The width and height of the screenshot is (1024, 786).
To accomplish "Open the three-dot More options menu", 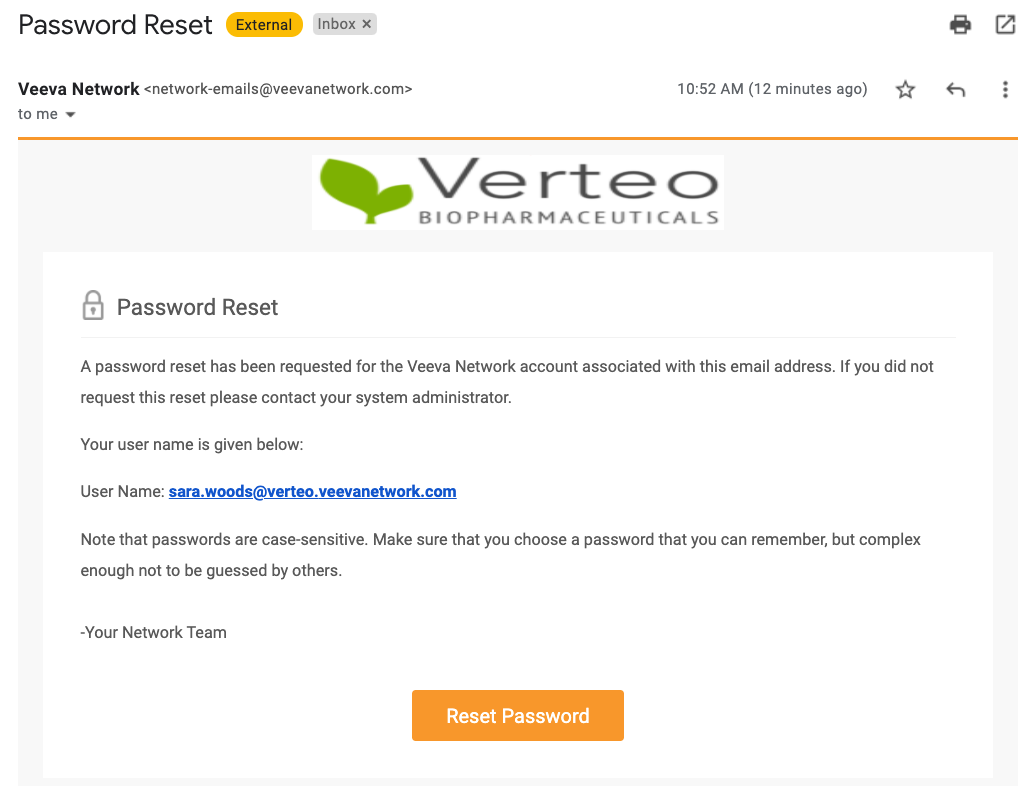I will pos(1005,90).
